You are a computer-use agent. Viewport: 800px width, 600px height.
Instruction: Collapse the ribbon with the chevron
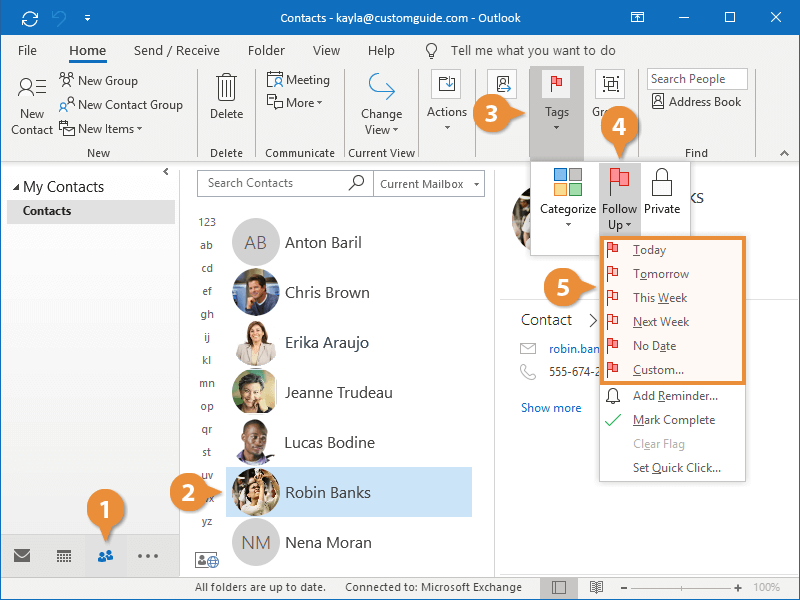(x=784, y=153)
